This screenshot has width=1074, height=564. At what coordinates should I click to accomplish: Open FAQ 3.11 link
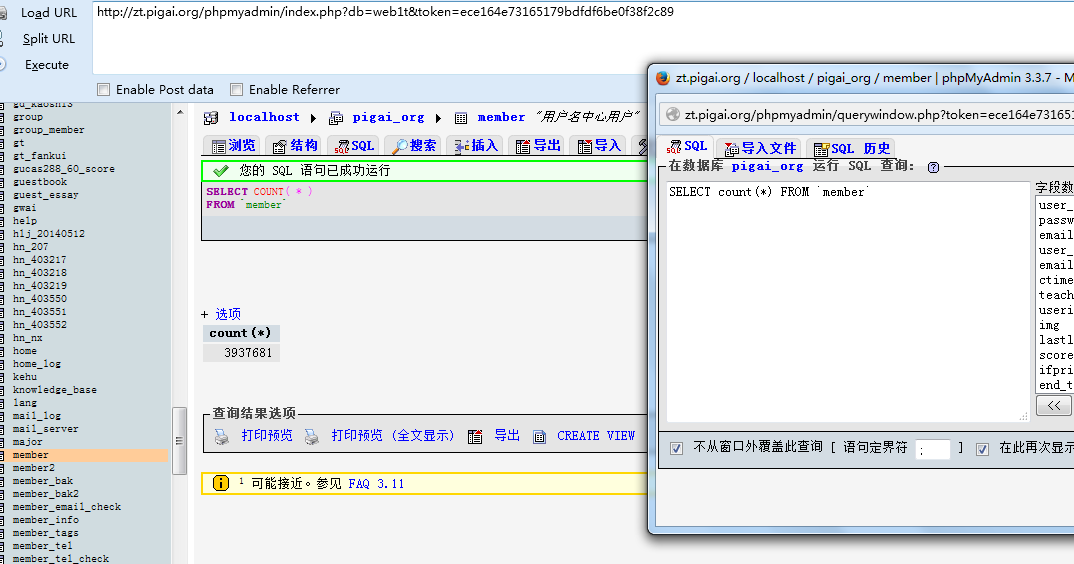[x=376, y=484]
